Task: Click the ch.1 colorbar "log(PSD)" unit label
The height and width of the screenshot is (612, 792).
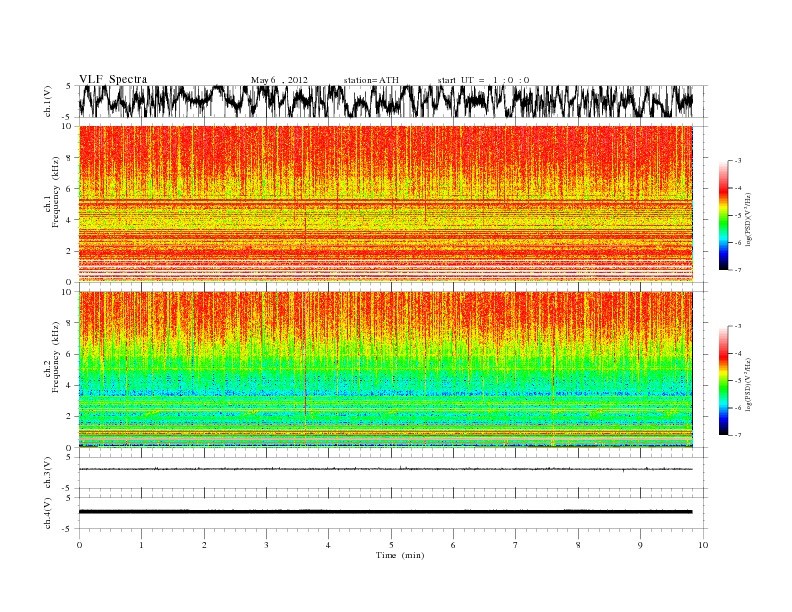Action: (x=749, y=222)
